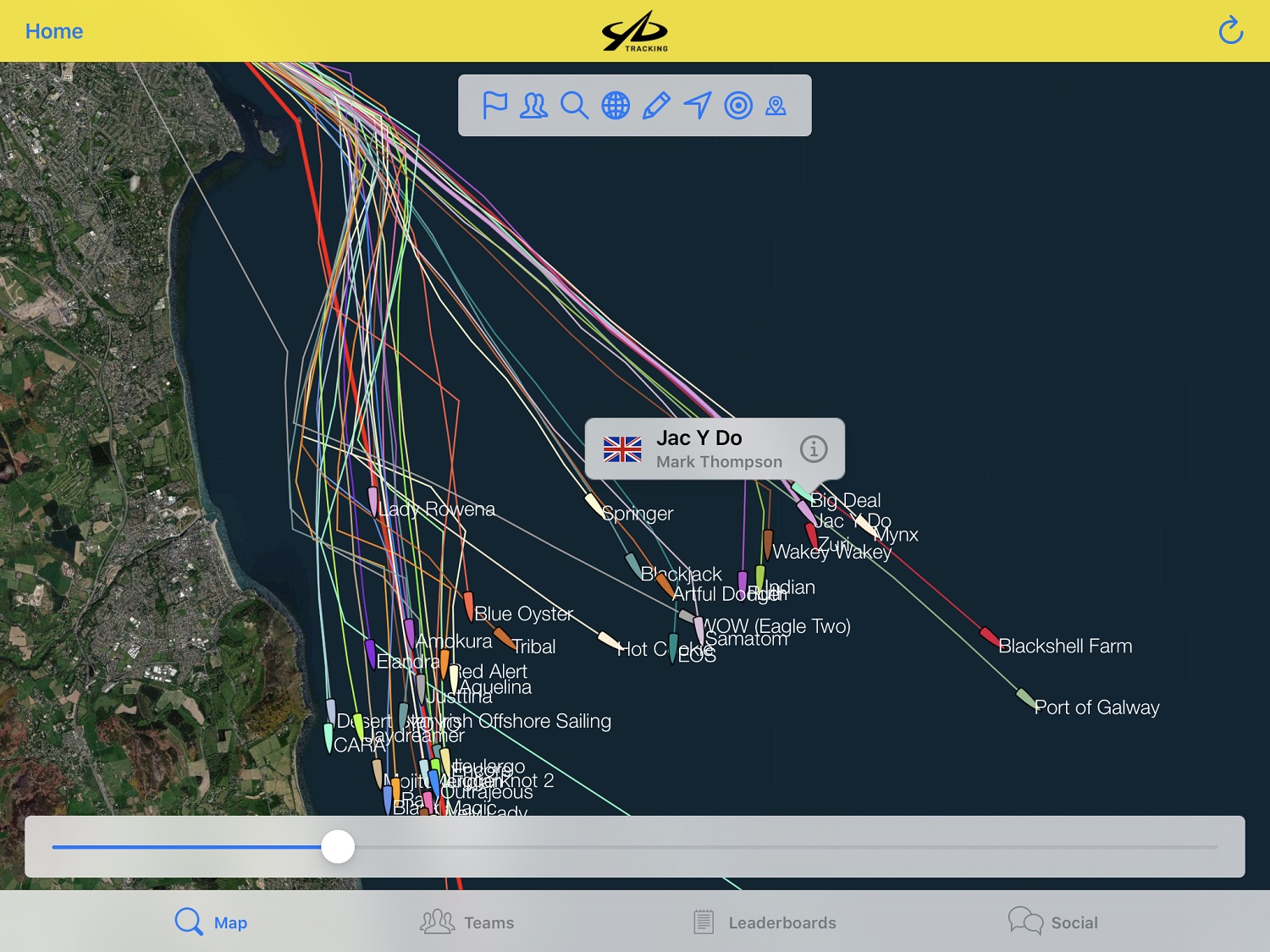Viewport: 1270px width, 952px height.
Task: Jump the timeline slider track to its far end
Action: tap(1215, 846)
